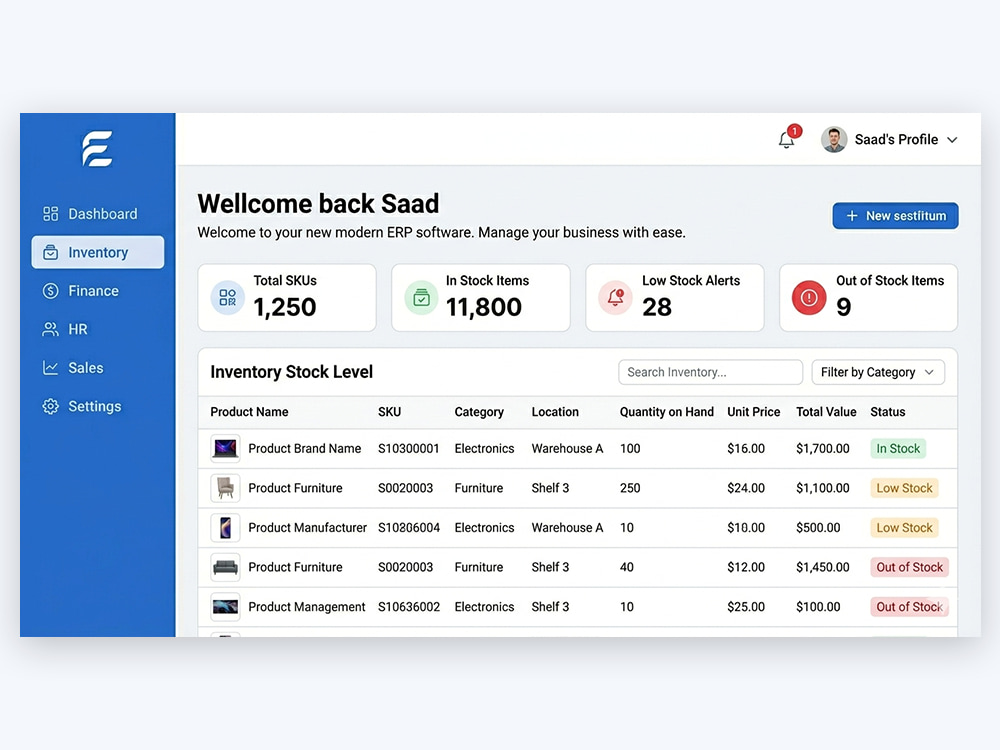The image size is (1000, 750).
Task: Click SKU S10806004
Action: coord(409,527)
